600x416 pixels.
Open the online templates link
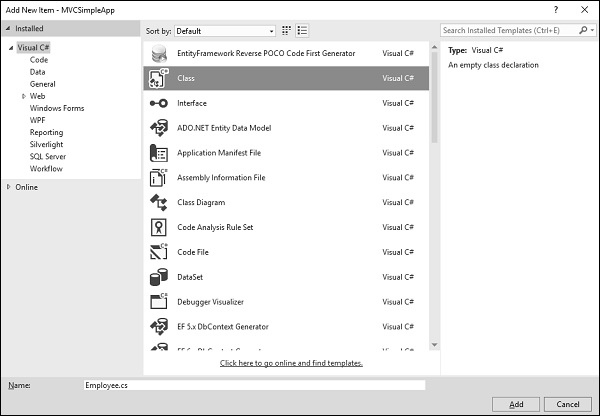click(x=291, y=363)
